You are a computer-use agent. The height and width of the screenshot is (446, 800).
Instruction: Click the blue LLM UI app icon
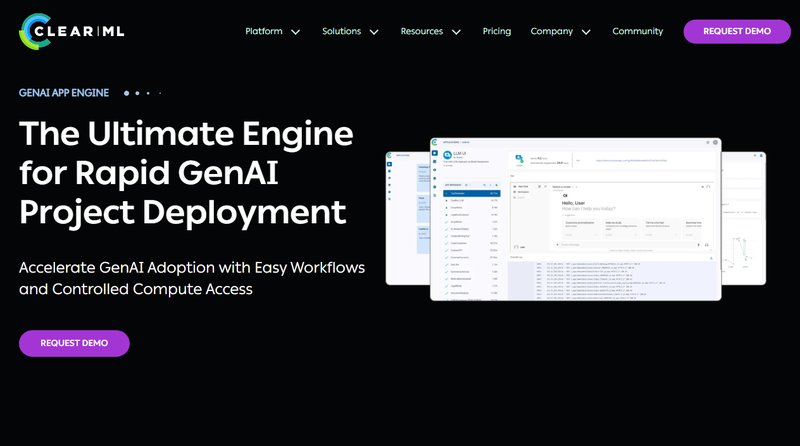(x=445, y=157)
